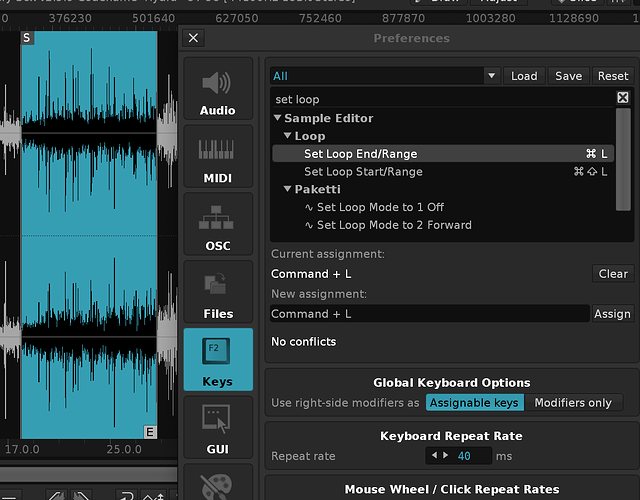Viewport: 640px width, 500px height.
Task: Click ruler position 627050
Action: coord(237,18)
